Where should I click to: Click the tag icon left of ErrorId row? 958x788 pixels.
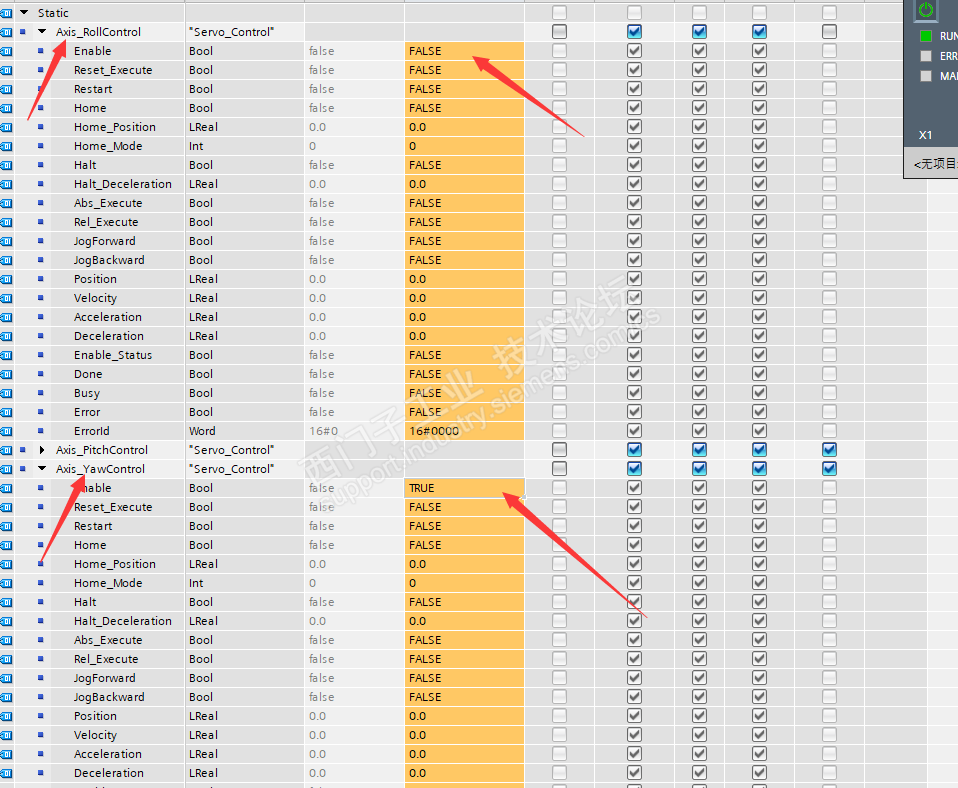(x=6, y=431)
